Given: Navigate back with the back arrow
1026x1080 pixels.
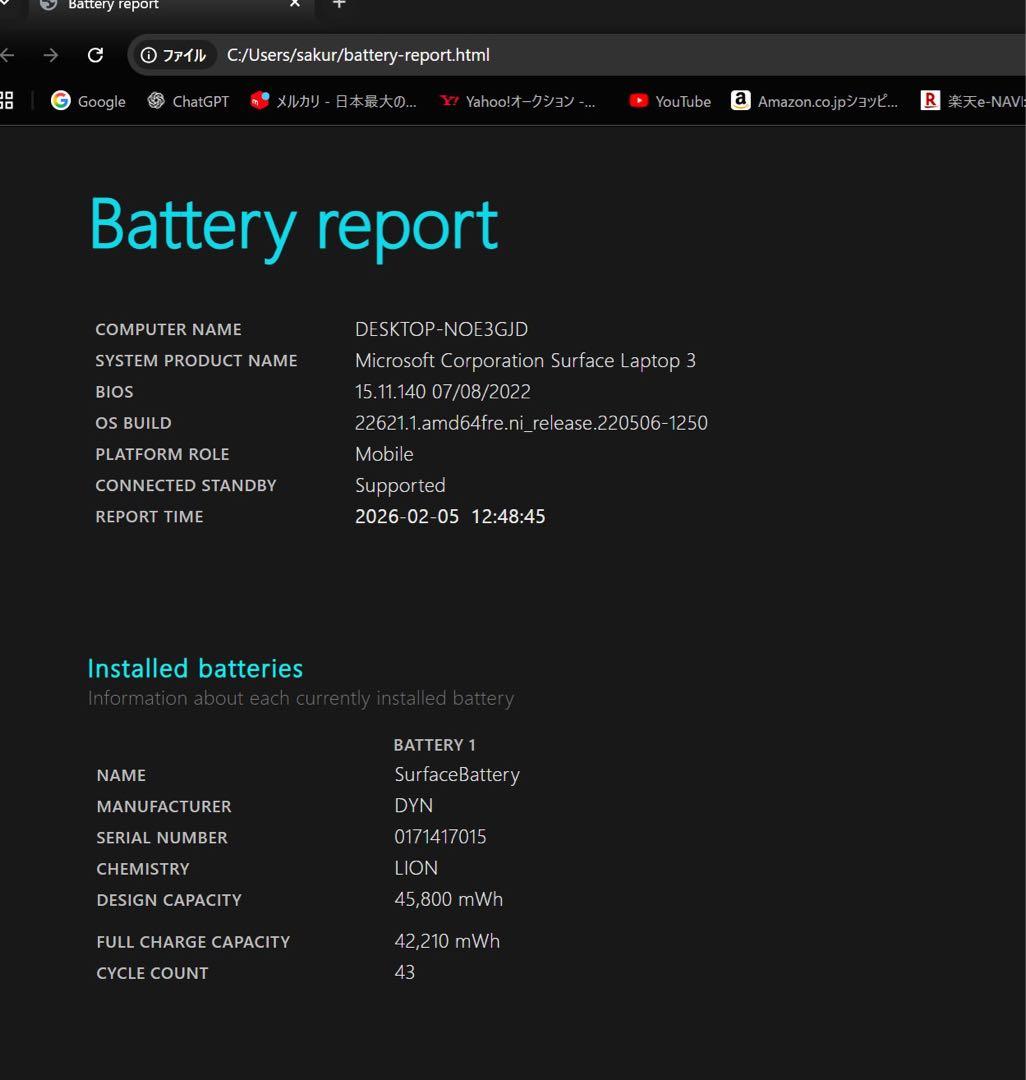Looking at the screenshot, I should coord(8,55).
